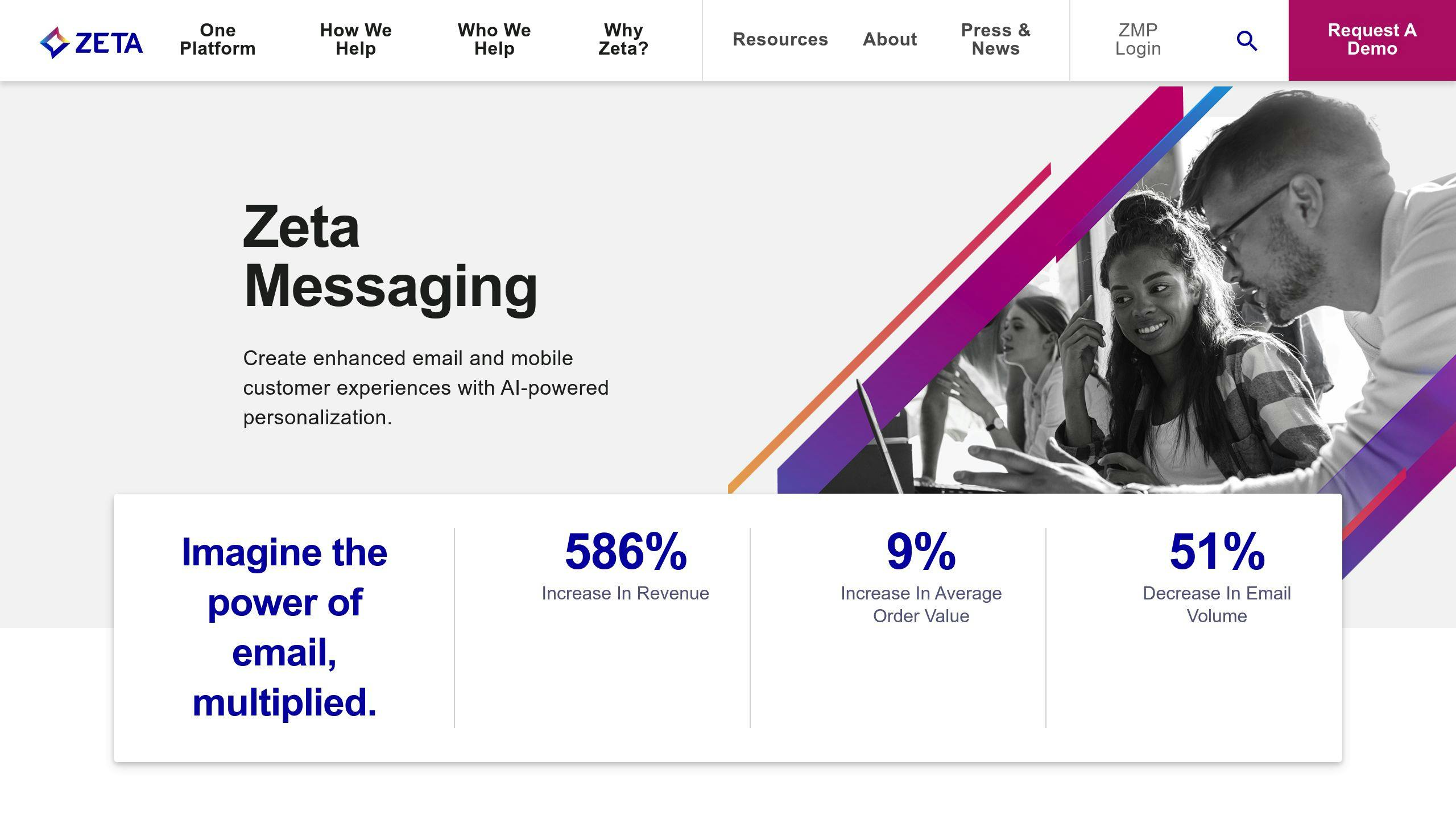Screen dimensions: 1456x819
Task: Click the 9% statistic figure
Action: [x=921, y=551]
